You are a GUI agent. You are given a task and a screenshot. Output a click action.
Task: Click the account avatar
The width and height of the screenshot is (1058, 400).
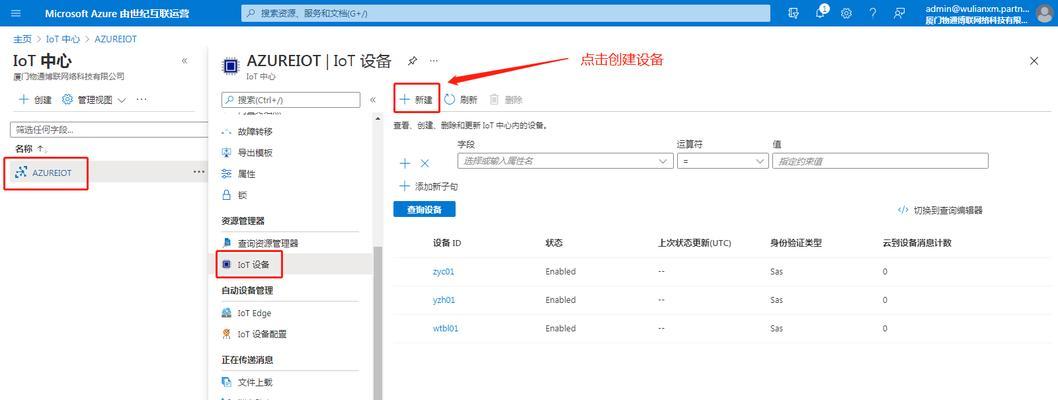(x=1045, y=13)
